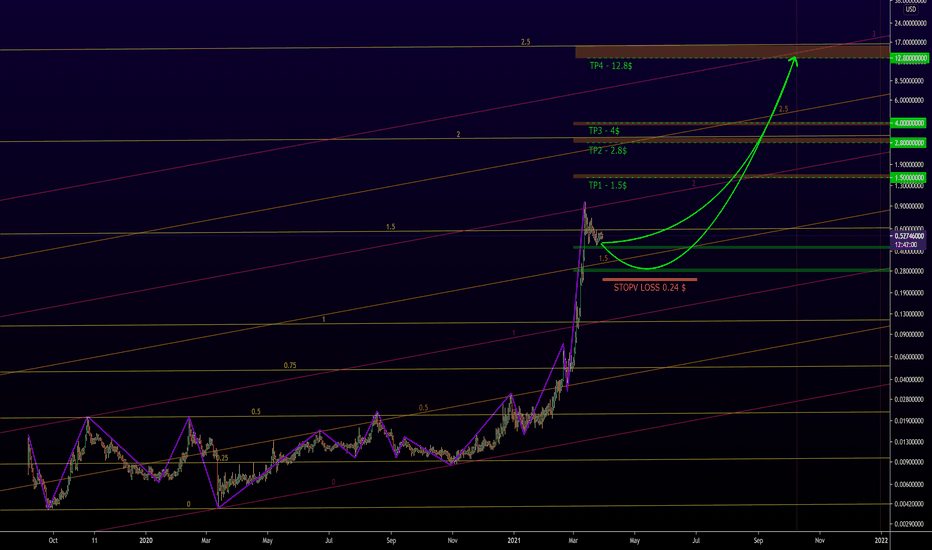Click the 0.90000000 price axis value
This screenshot has height=550, width=932.
click(910, 207)
